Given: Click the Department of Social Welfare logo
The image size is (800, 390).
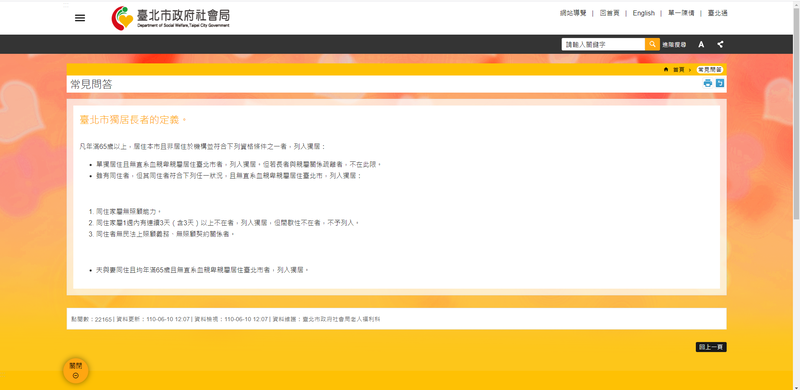Looking at the screenshot, I should tap(171, 18).
